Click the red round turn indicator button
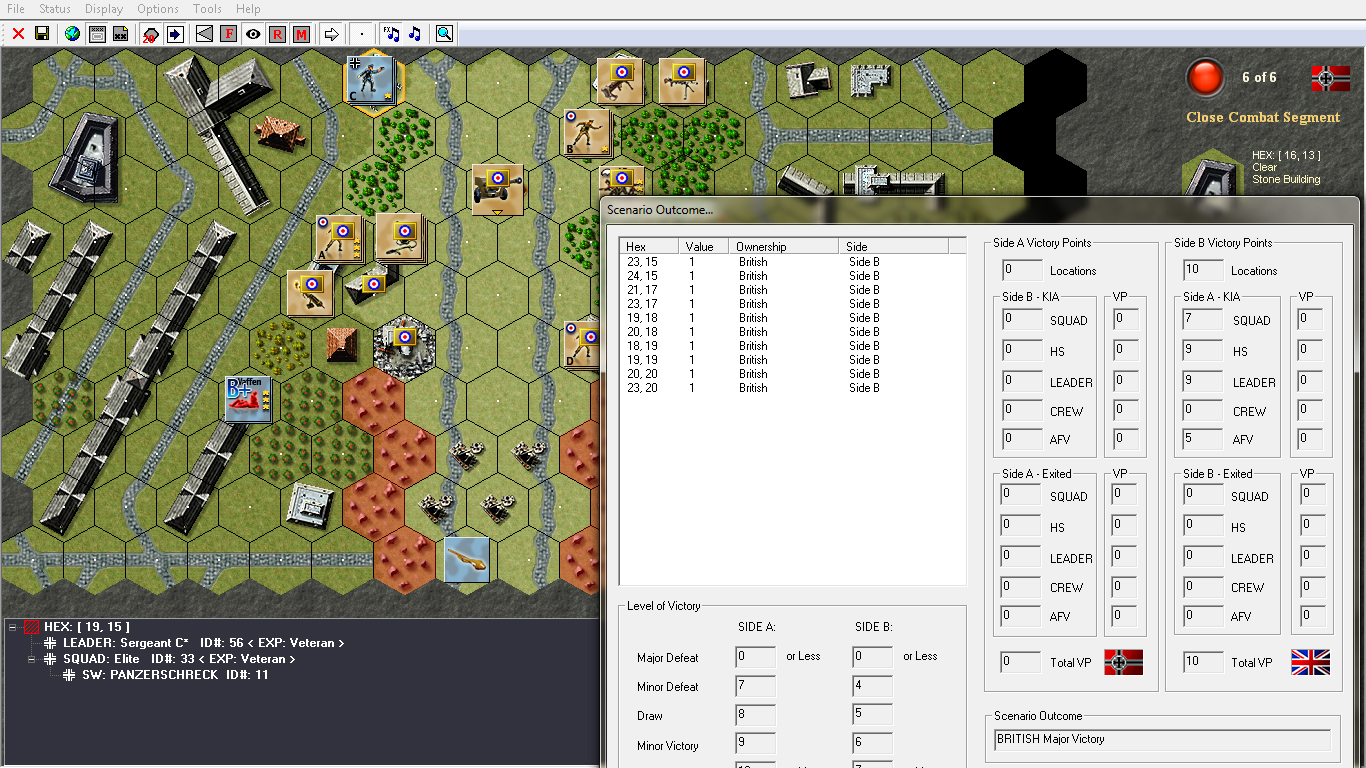The image size is (1366, 768). coord(1205,77)
